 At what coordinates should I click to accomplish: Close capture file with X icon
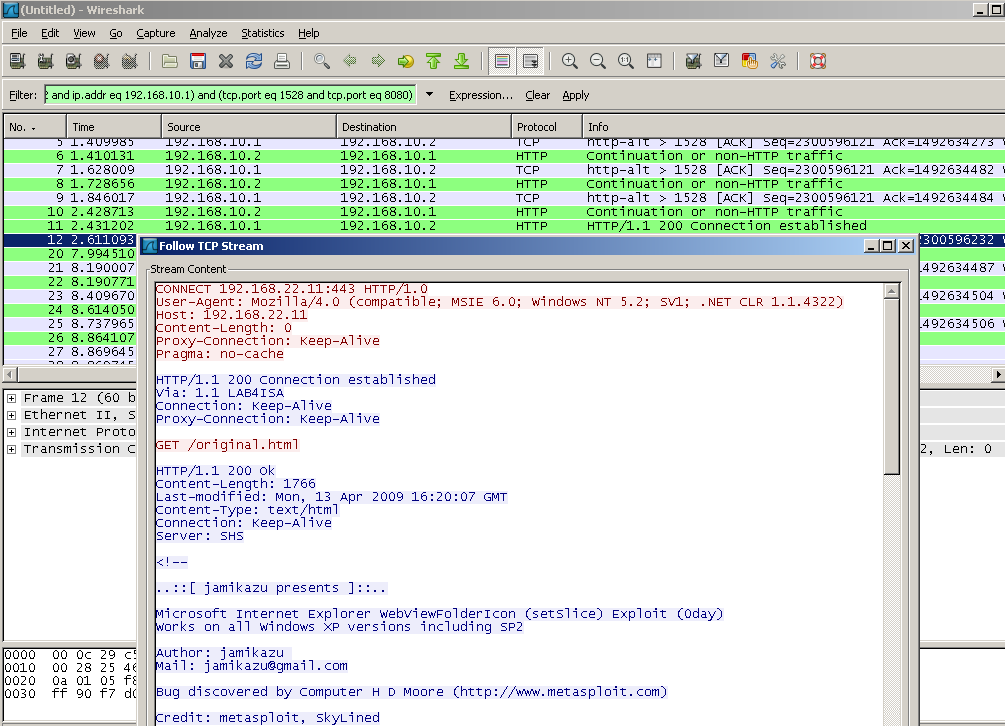(226, 62)
